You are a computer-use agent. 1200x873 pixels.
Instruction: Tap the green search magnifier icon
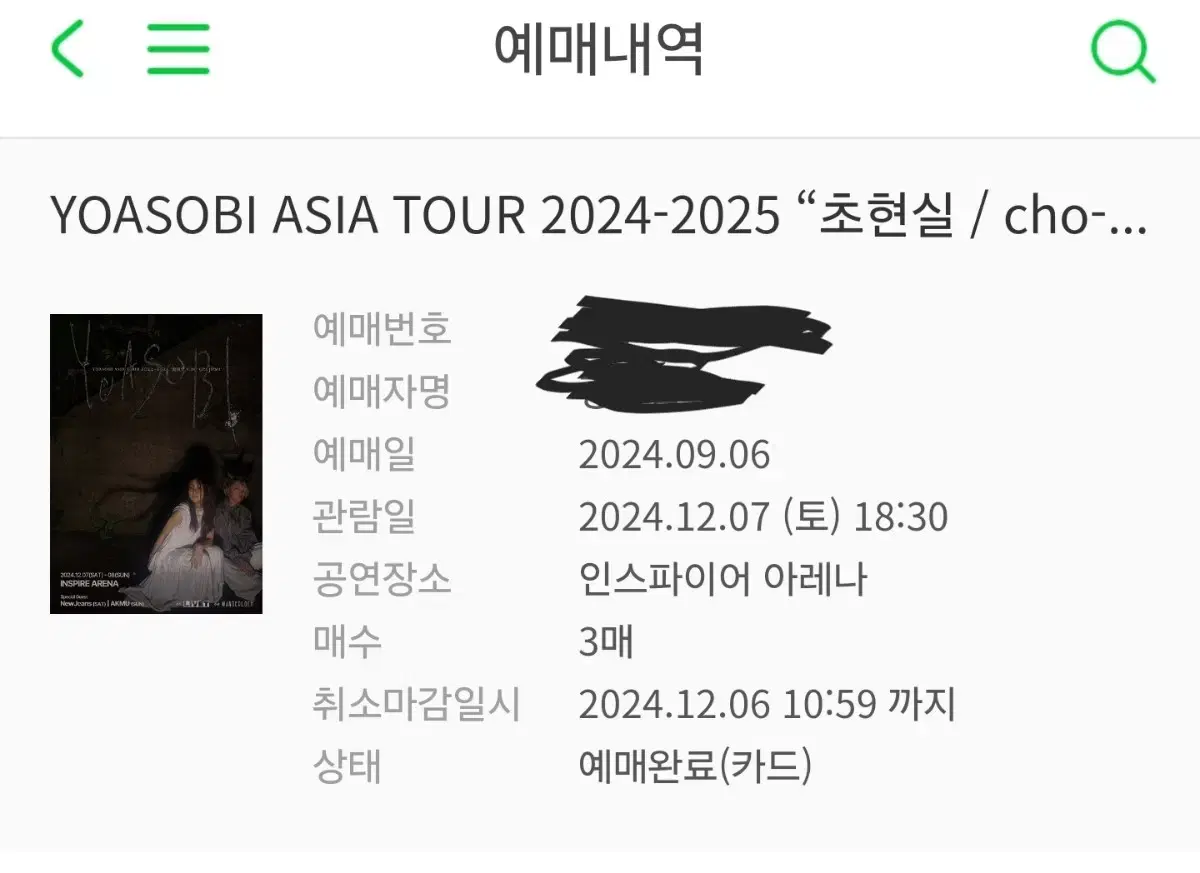[1123, 51]
